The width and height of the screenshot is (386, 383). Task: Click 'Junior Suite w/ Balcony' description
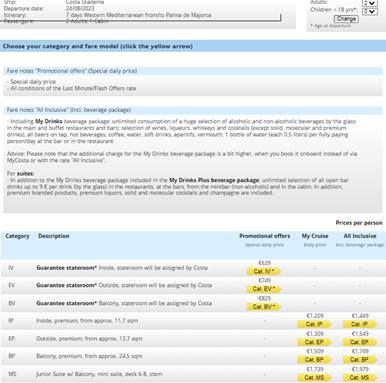click(x=99, y=374)
